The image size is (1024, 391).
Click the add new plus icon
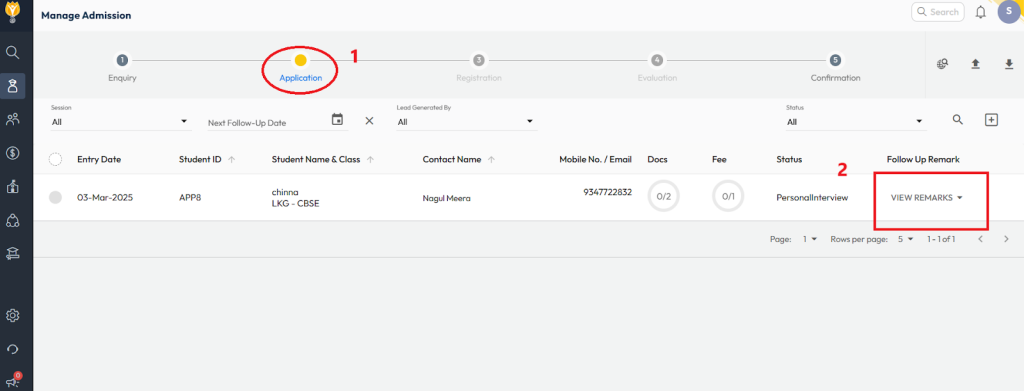[991, 120]
